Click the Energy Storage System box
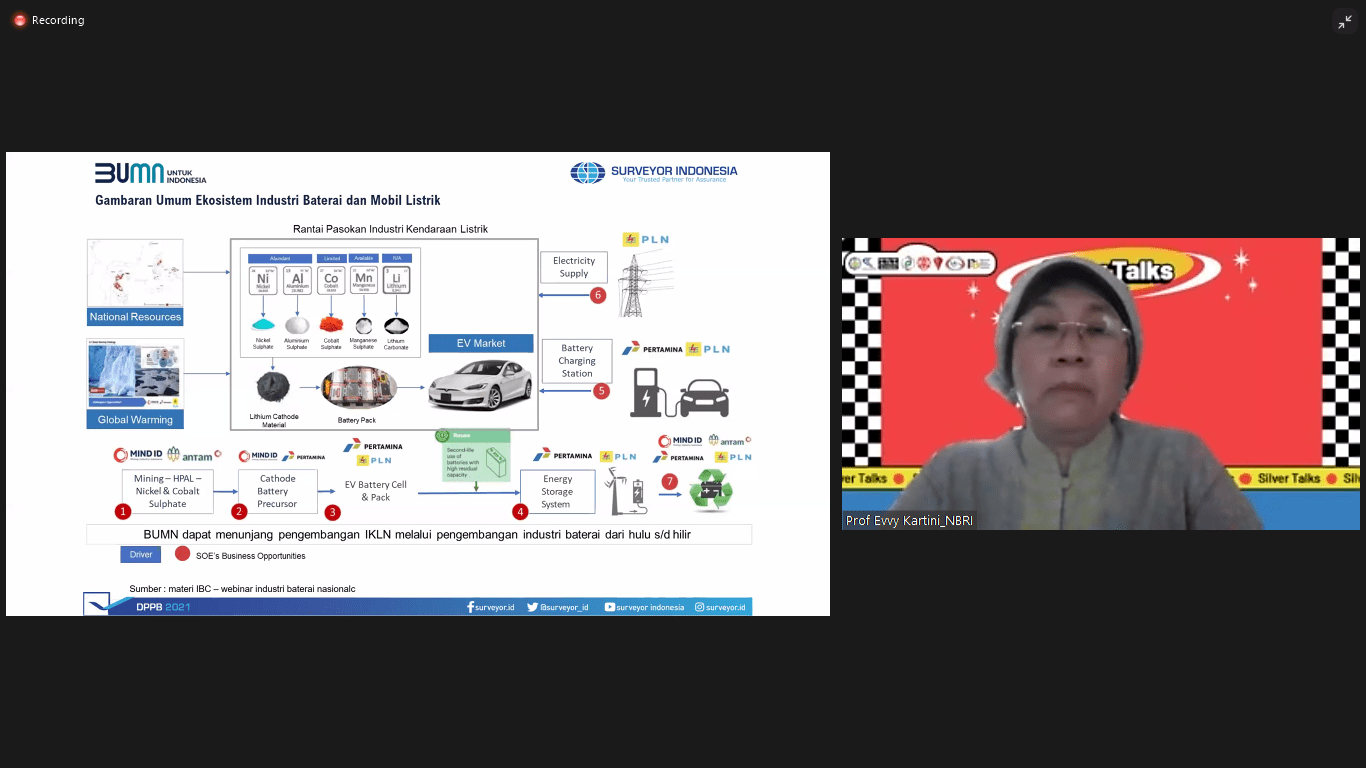The image size is (1366, 768). [x=557, y=491]
